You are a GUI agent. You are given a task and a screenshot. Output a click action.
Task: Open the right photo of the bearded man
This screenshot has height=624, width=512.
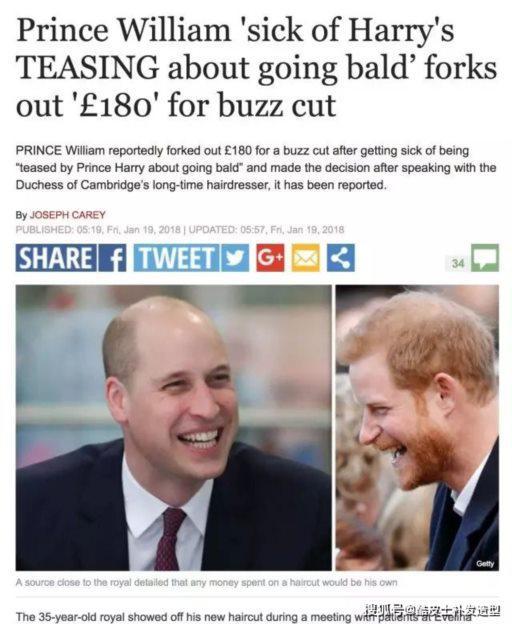(417, 427)
